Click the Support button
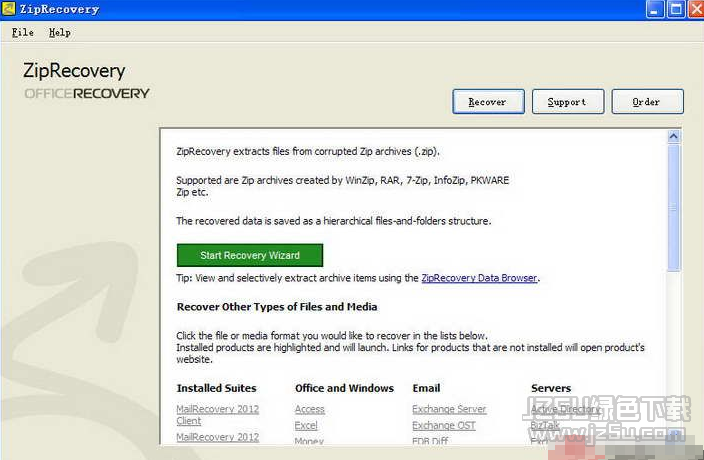Screen dimensions: 704x460 568,101
